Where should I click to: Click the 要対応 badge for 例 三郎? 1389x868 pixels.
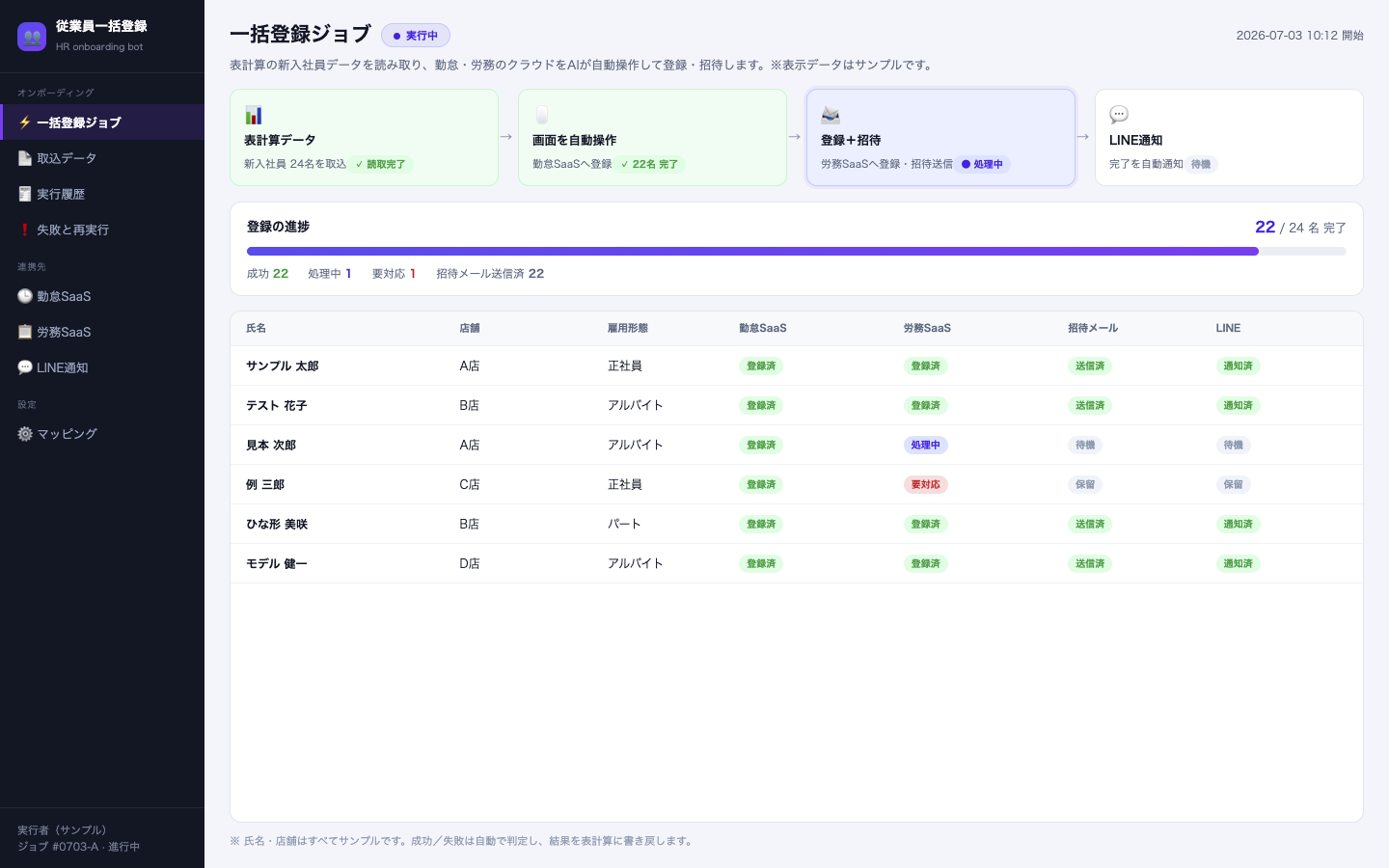coord(926,484)
